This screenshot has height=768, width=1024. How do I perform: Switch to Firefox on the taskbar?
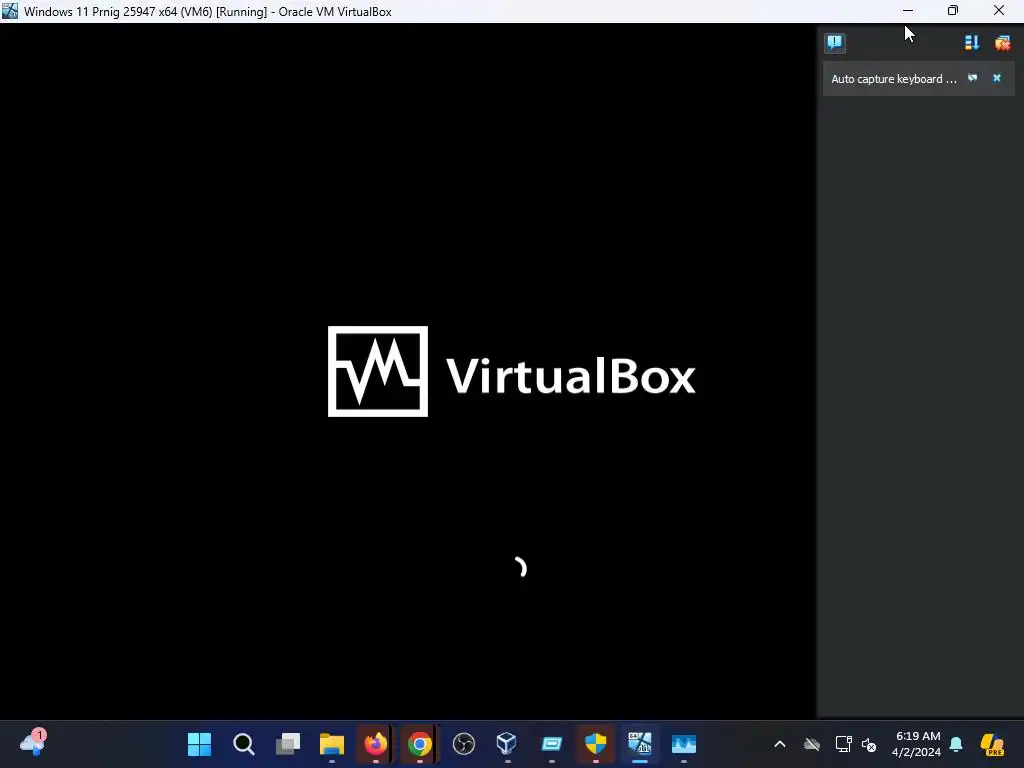tap(376, 744)
